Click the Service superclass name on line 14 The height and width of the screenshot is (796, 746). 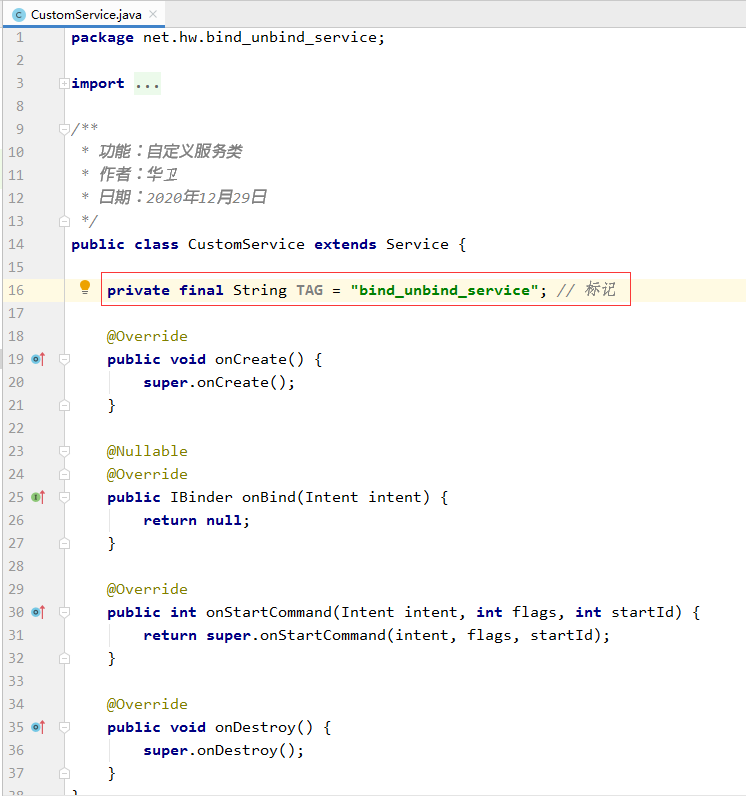tap(417, 245)
